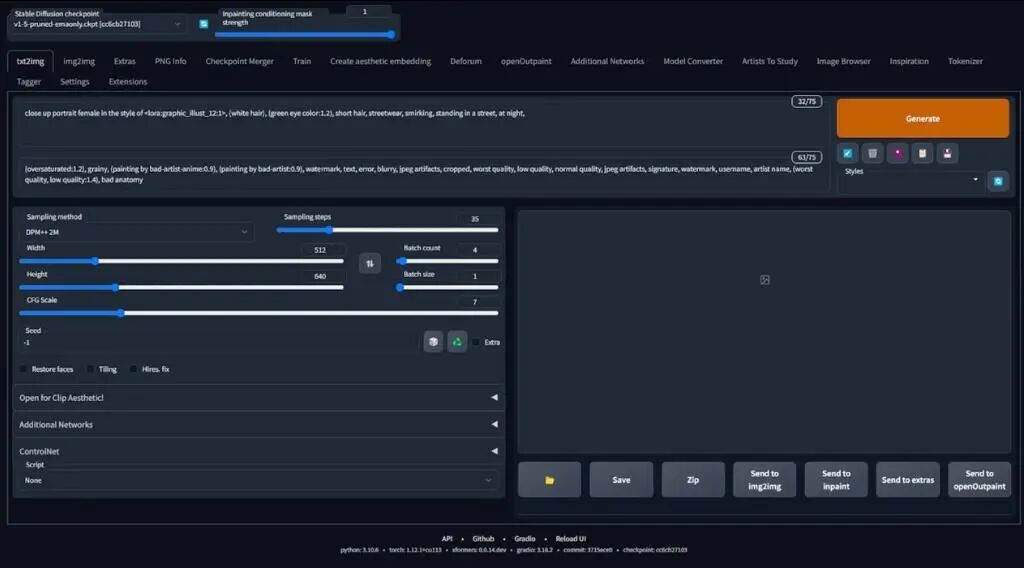The image size is (1024, 568).
Task: Click the Zip button
Action: (x=693, y=480)
